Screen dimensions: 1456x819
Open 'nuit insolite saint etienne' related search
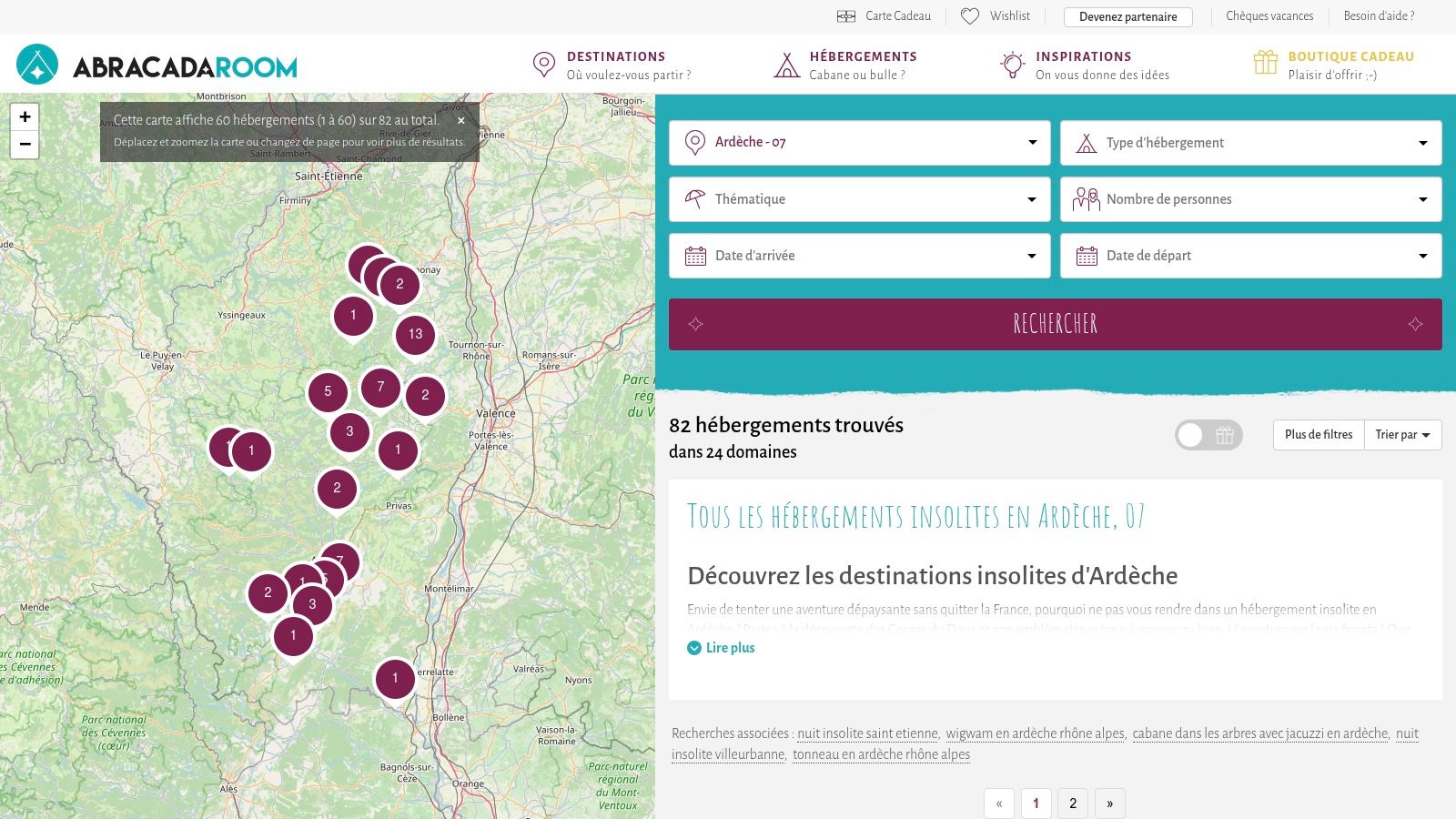point(867,733)
